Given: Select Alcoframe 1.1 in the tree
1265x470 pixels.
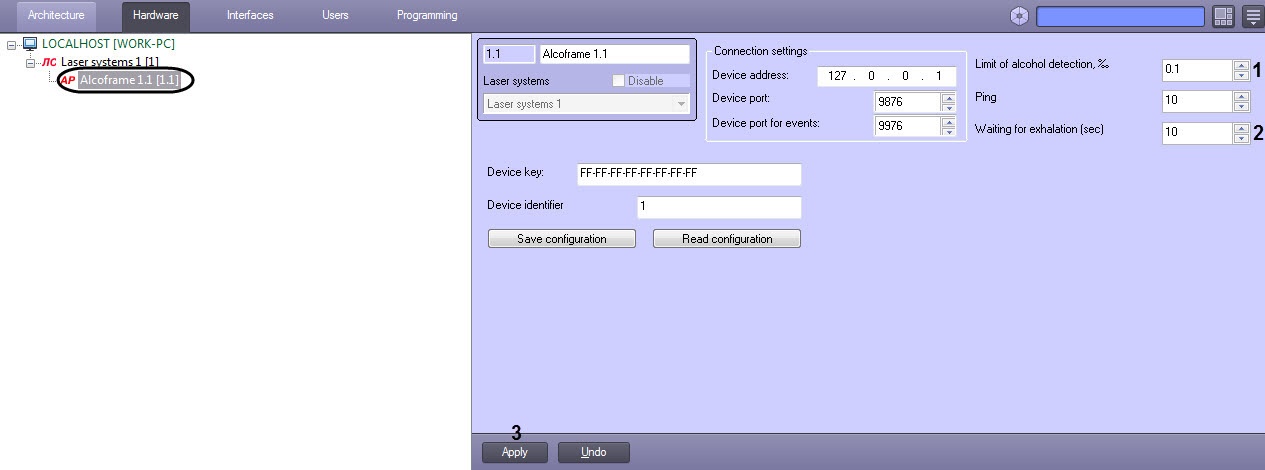Looking at the screenshot, I should [x=130, y=80].
